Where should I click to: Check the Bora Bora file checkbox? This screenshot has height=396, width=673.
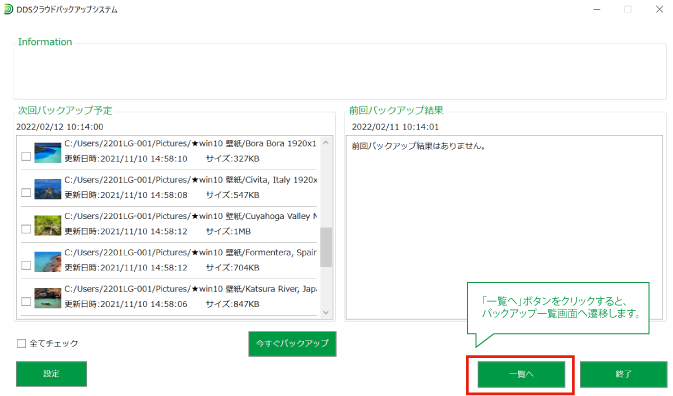[x=26, y=156]
